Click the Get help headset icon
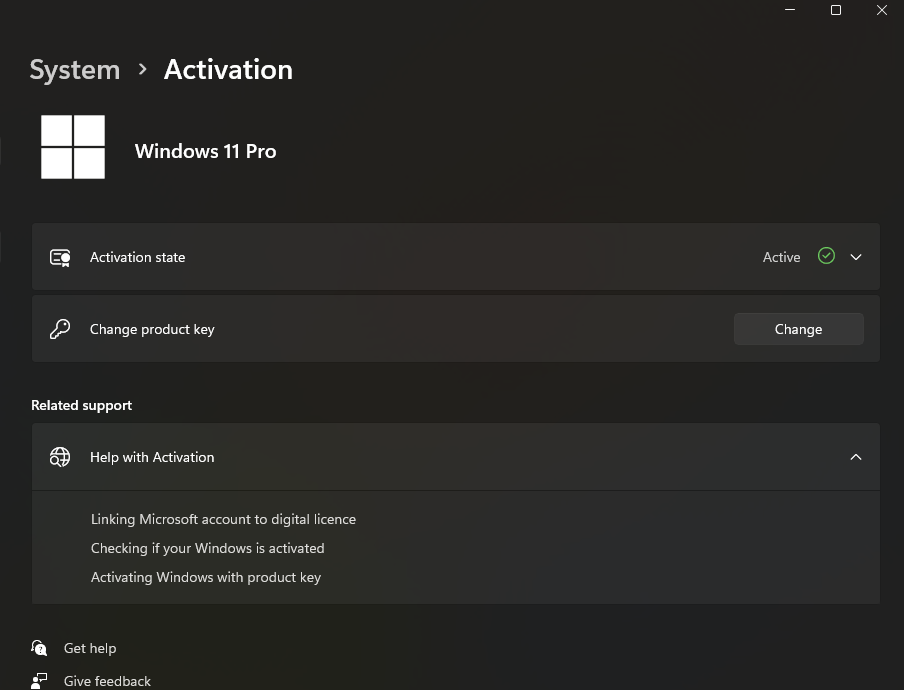The width and height of the screenshot is (904, 690). 39,648
